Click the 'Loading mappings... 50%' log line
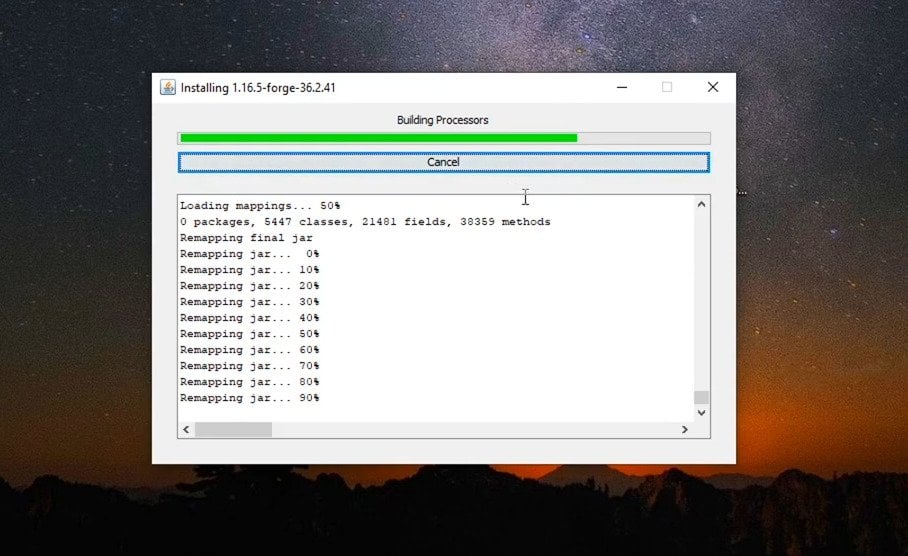The height and width of the screenshot is (556, 908). point(260,206)
